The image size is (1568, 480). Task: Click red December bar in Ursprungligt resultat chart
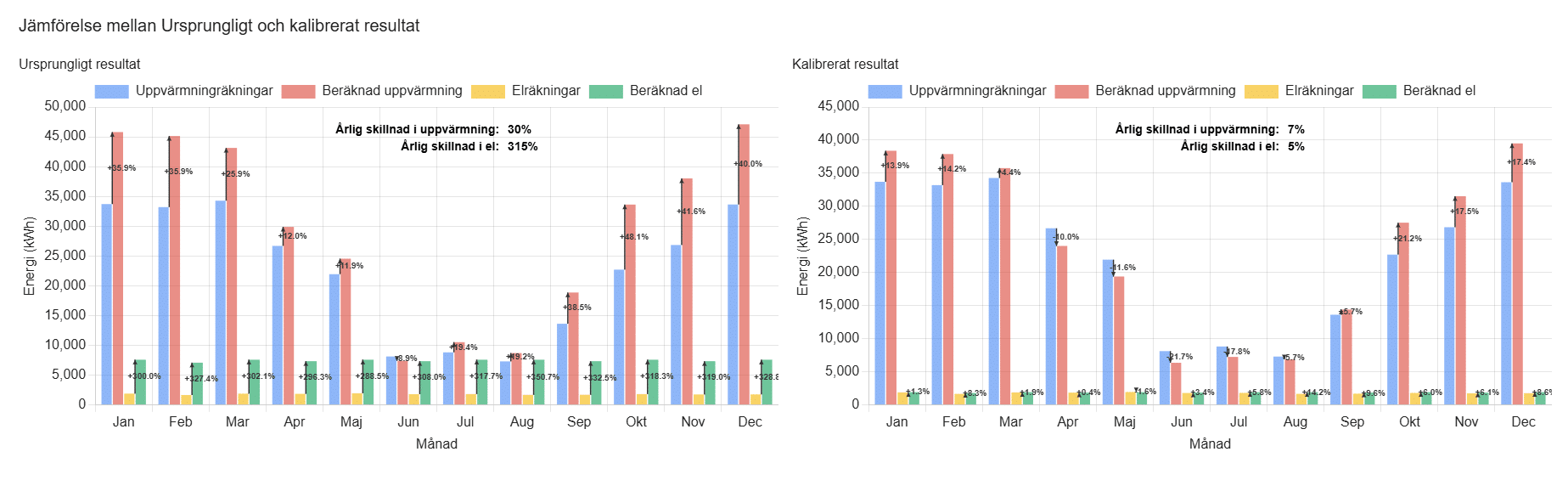pyautogui.click(x=745, y=263)
